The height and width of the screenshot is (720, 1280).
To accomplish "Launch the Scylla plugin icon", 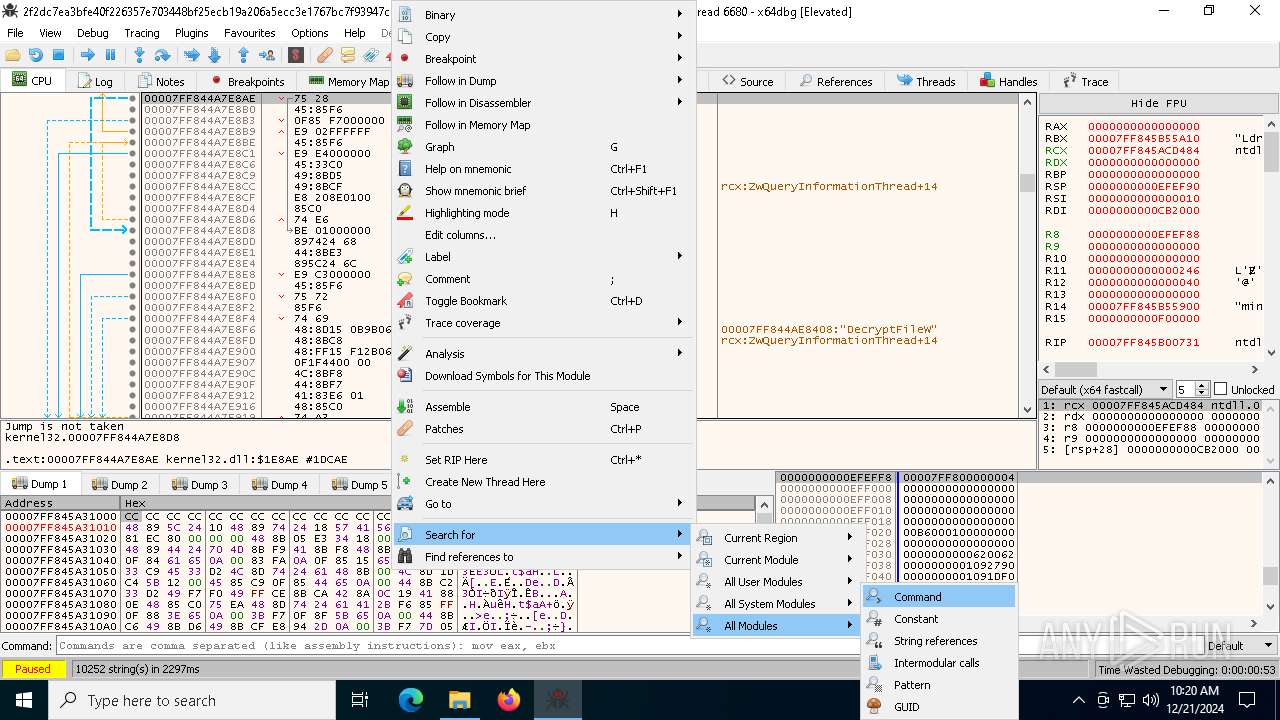I will [296, 55].
